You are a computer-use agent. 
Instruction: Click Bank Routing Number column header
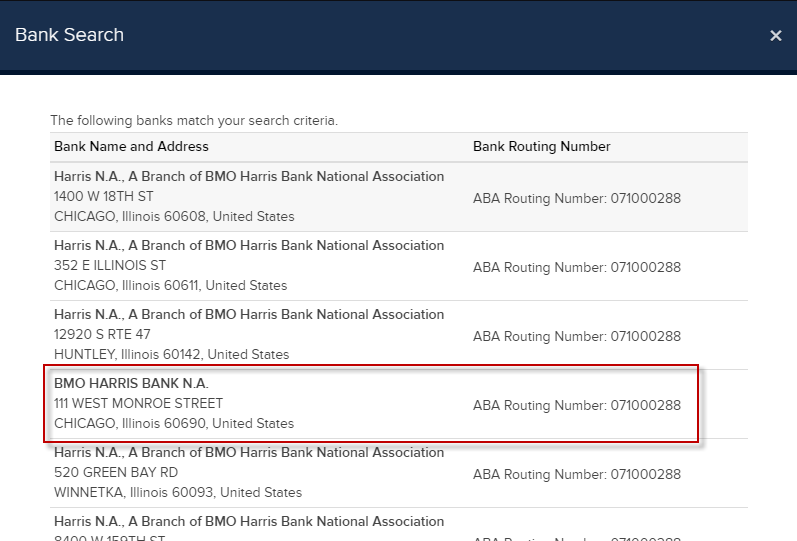(x=542, y=146)
